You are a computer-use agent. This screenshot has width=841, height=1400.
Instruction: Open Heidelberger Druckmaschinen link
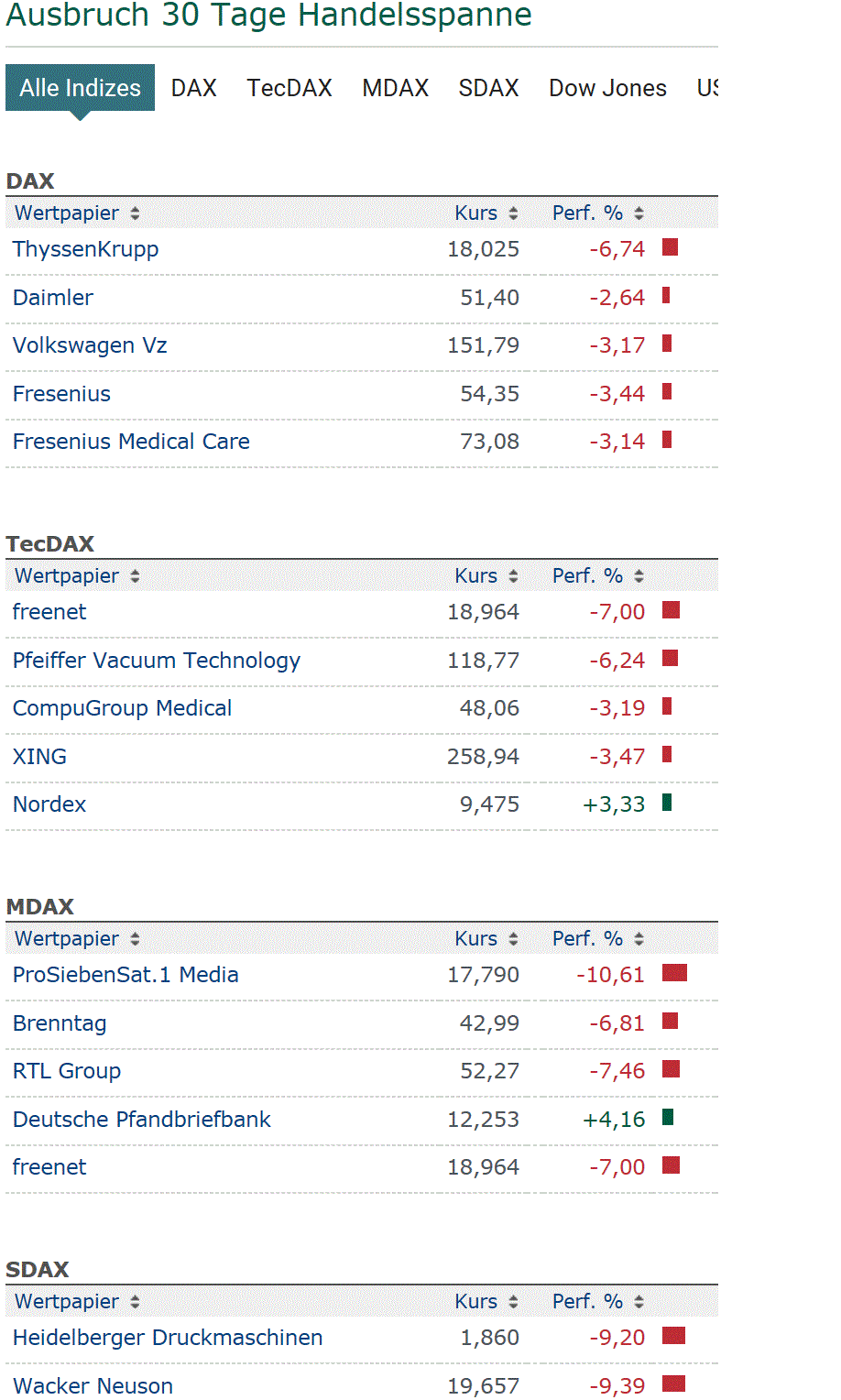click(168, 1338)
